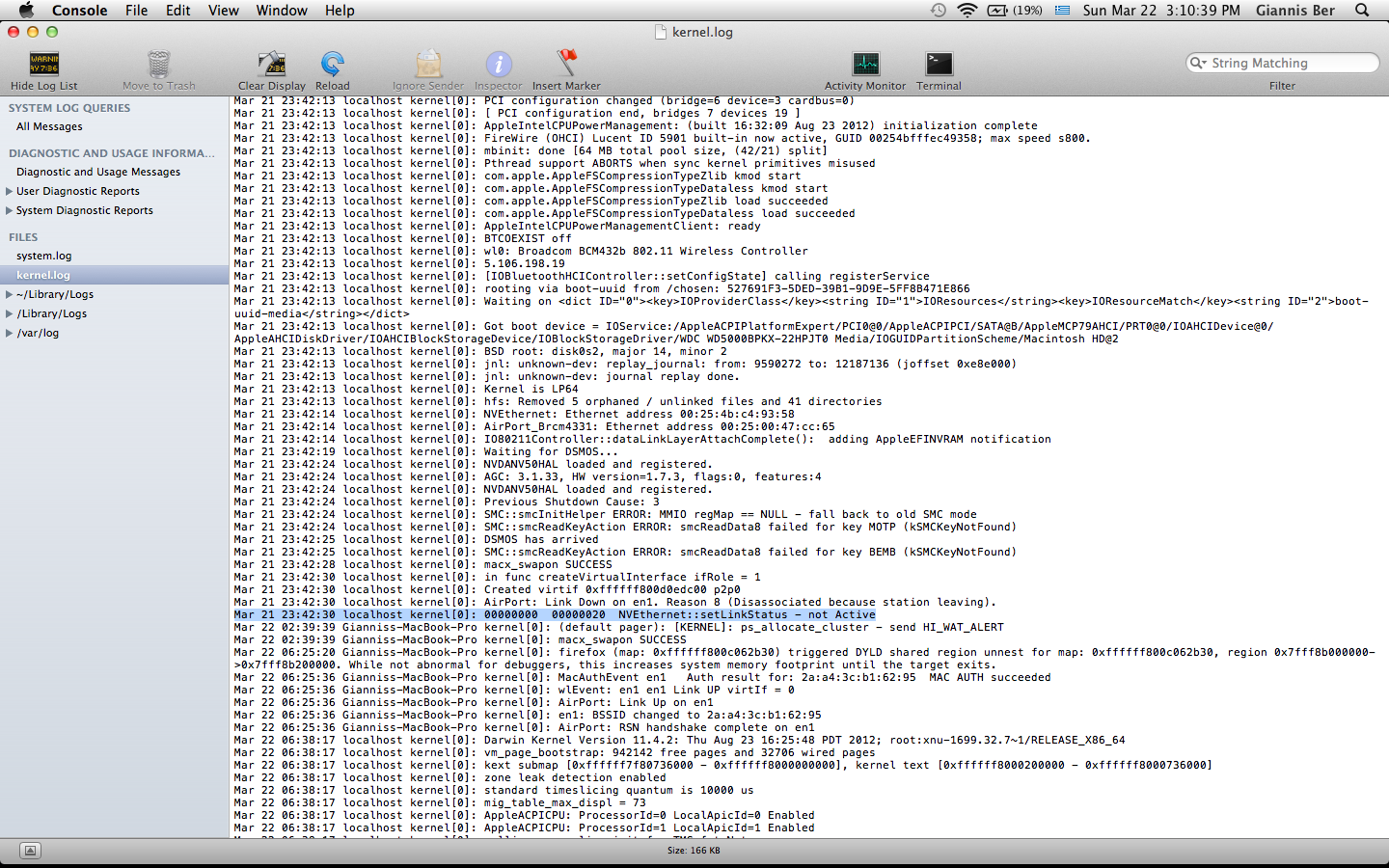Click the Previous Shutdown Cause: 3 line

pyautogui.click(x=447, y=502)
